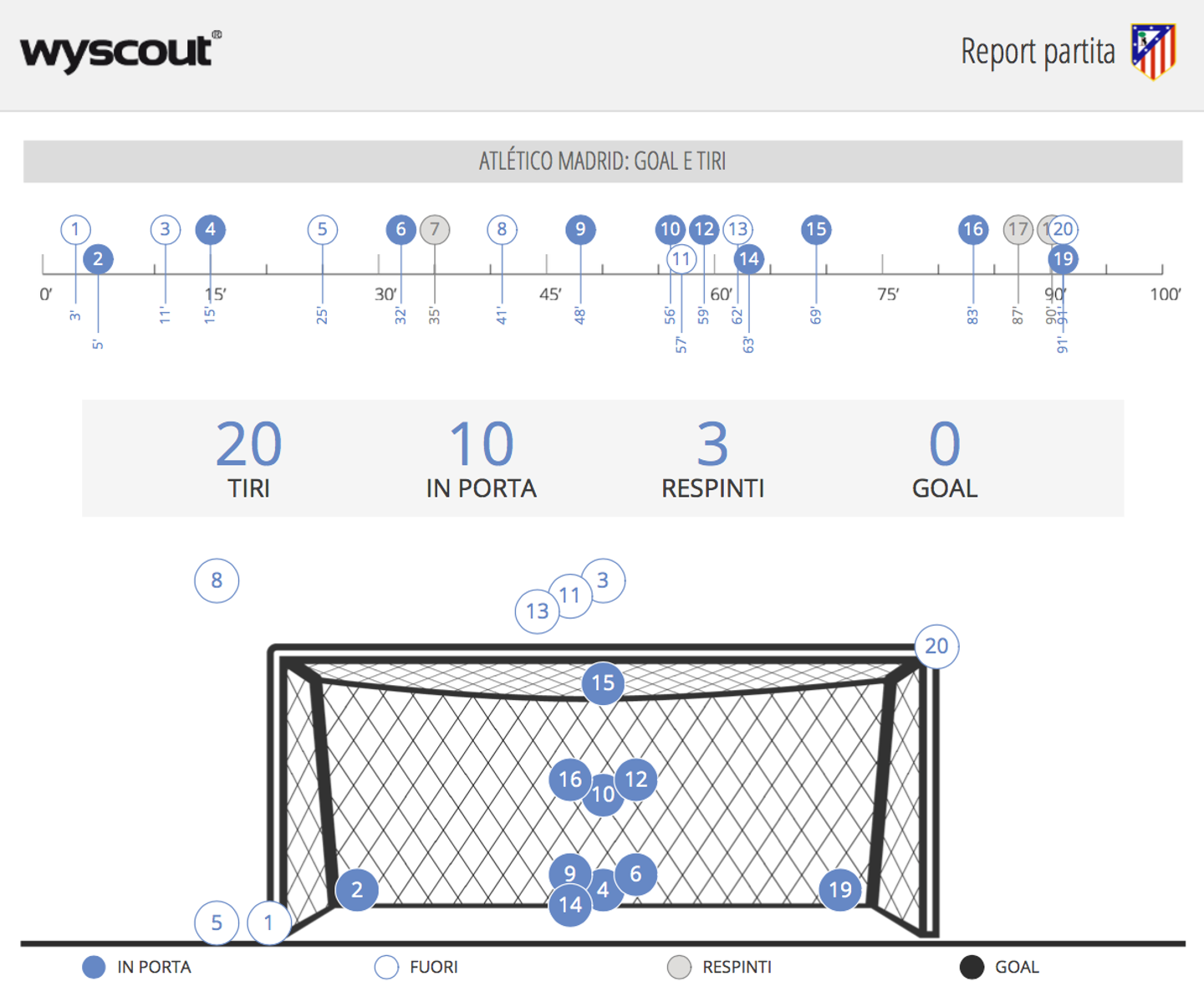The height and width of the screenshot is (997, 1204).
Task: Select shot 20 marker at the crossbar corner
Action: 936,647
